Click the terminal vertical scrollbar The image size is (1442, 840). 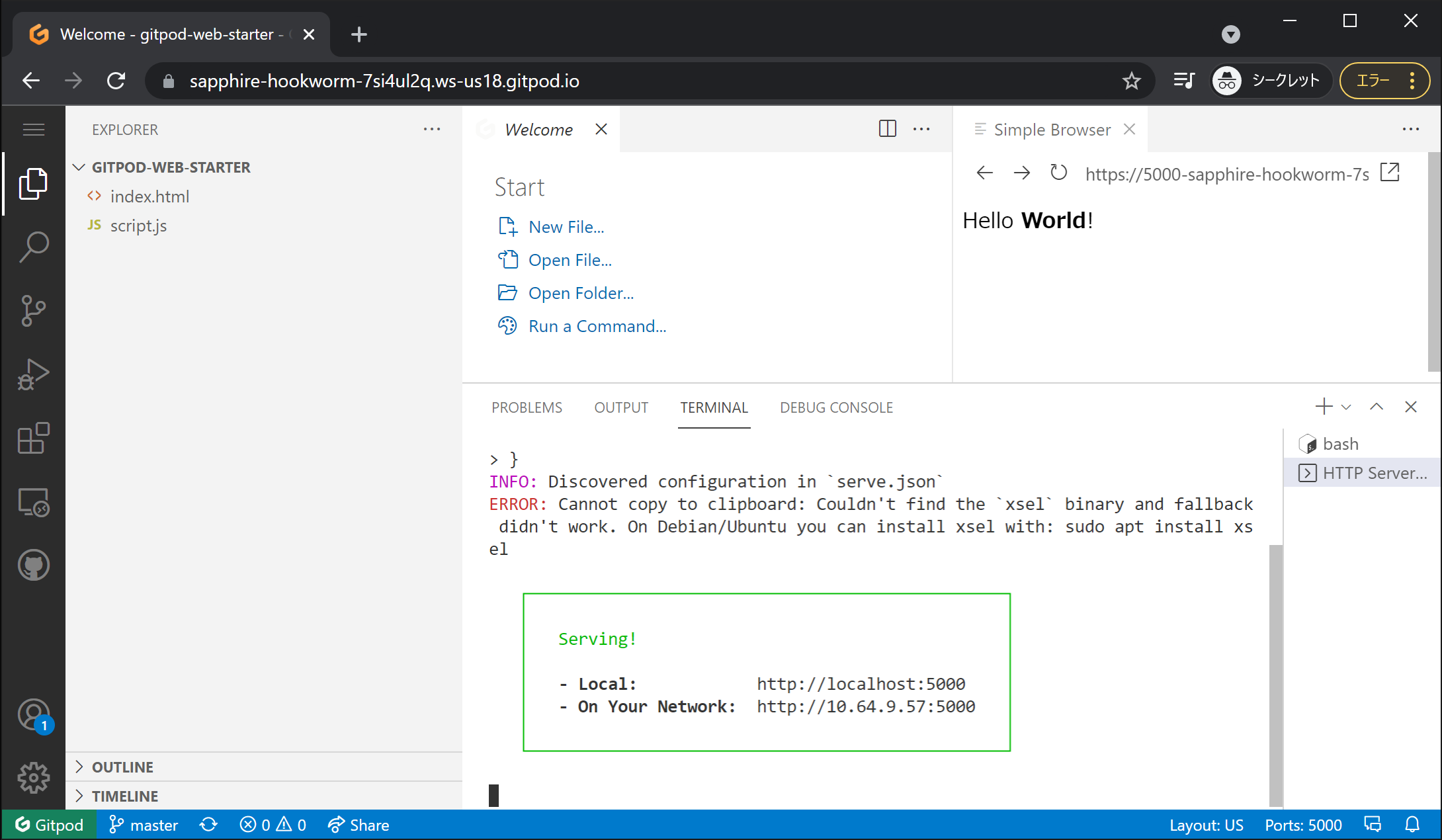pos(1275,675)
